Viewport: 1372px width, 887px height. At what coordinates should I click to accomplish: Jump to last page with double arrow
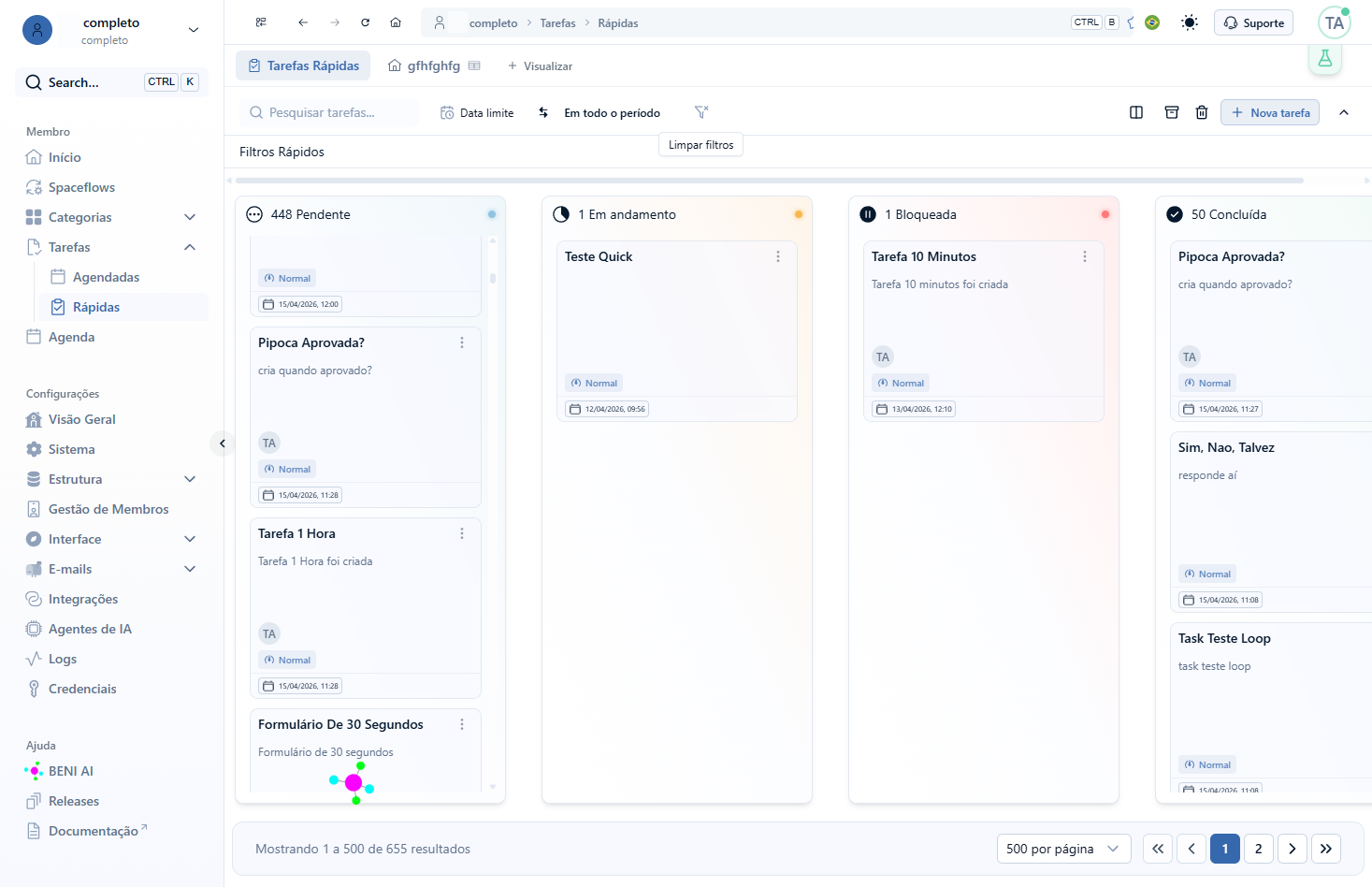pos(1326,849)
